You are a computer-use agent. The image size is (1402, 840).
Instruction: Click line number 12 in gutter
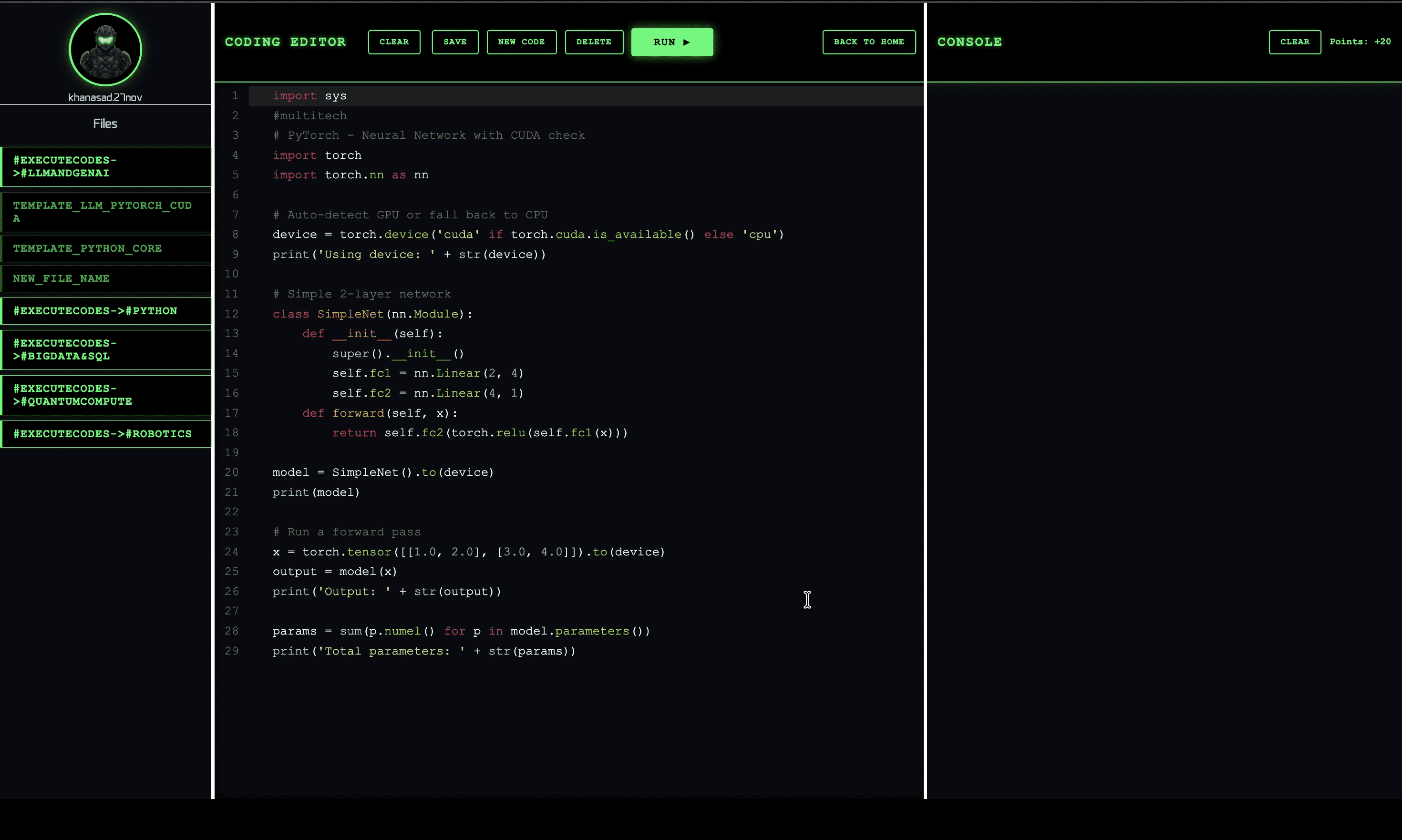(x=232, y=314)
